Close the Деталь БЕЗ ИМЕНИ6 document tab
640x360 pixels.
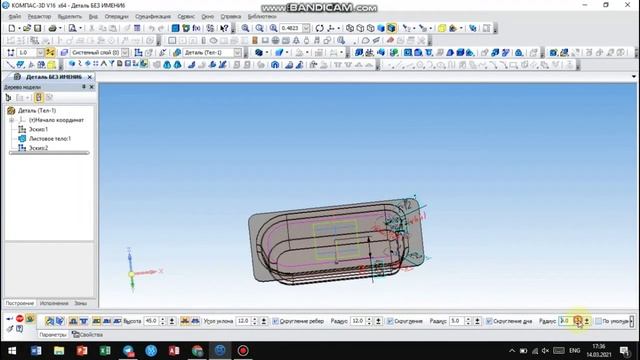(x=90, y=77)
